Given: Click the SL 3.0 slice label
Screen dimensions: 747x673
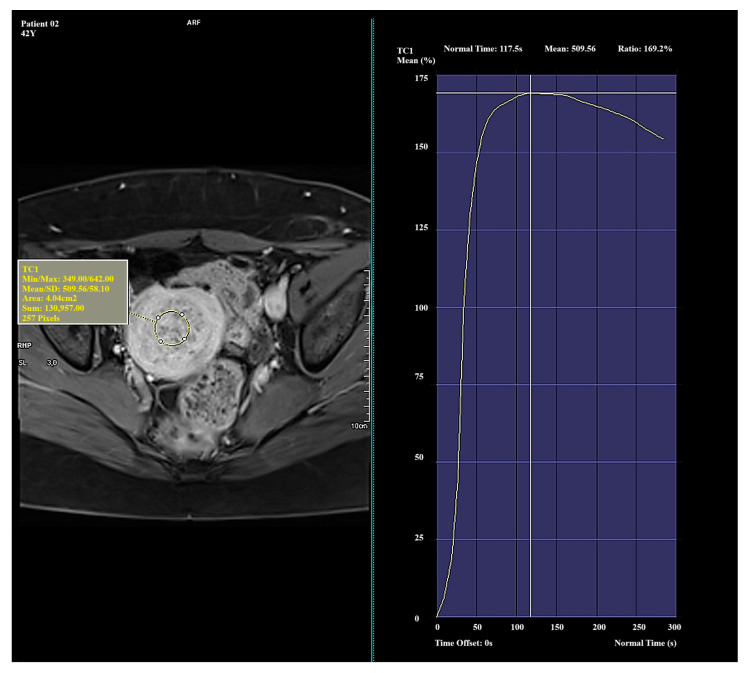Looking at the screenshot, I should [x=38, y=363].
